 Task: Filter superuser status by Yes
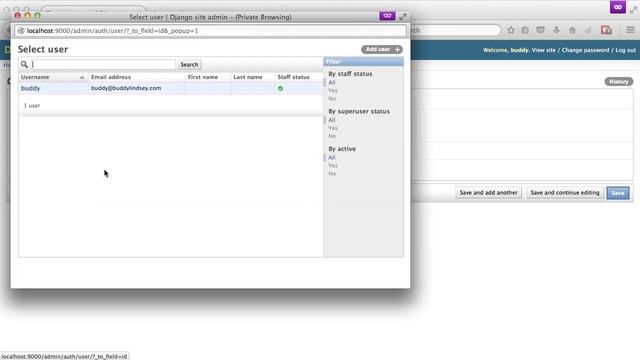click(x=333, y=128)
